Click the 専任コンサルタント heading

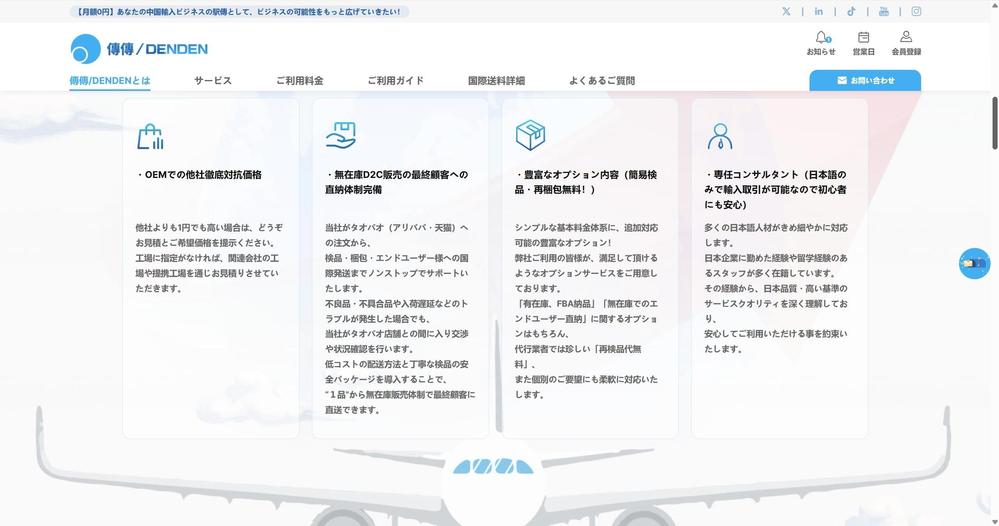[775, 189]
